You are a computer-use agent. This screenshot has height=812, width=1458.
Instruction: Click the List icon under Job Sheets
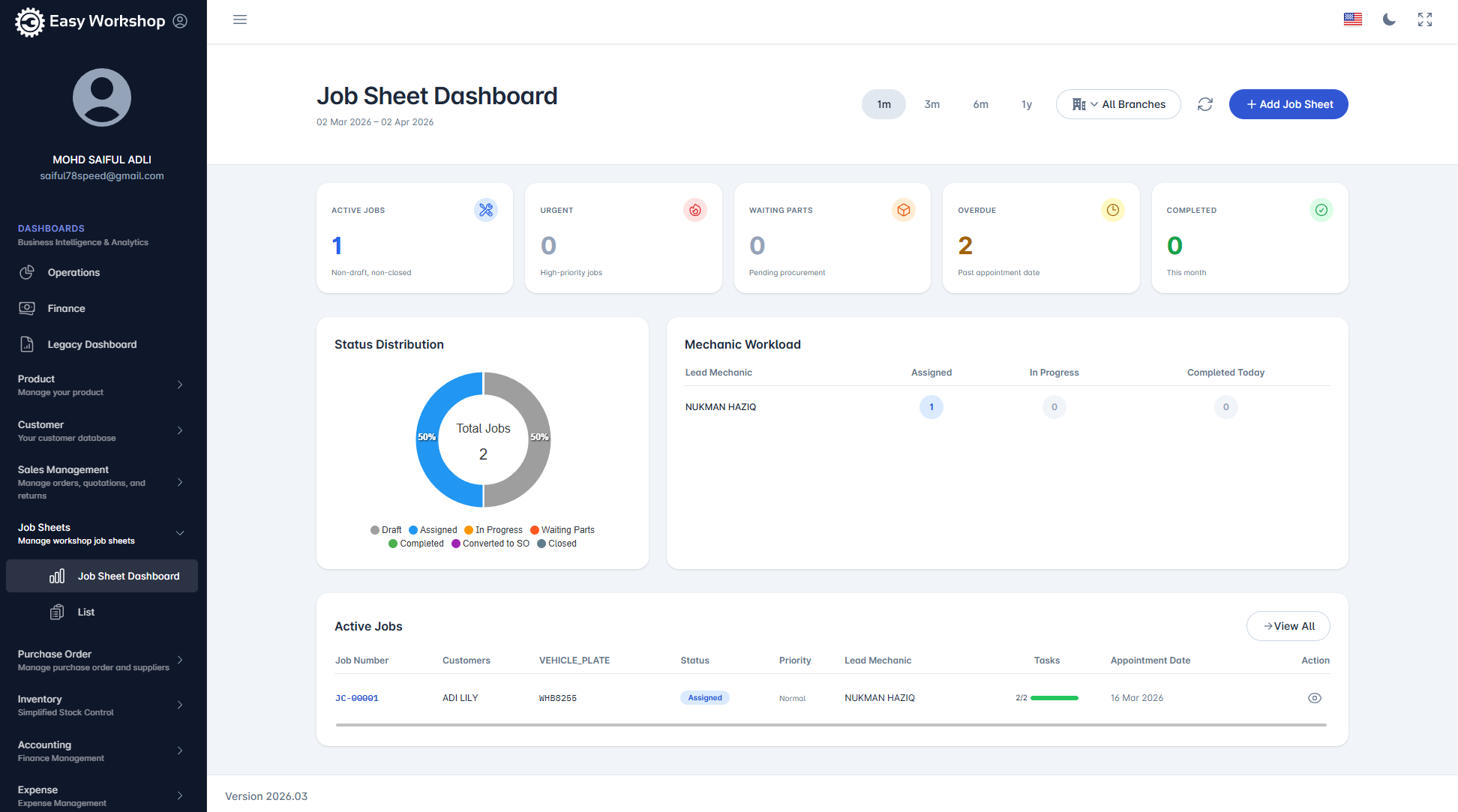56,612
